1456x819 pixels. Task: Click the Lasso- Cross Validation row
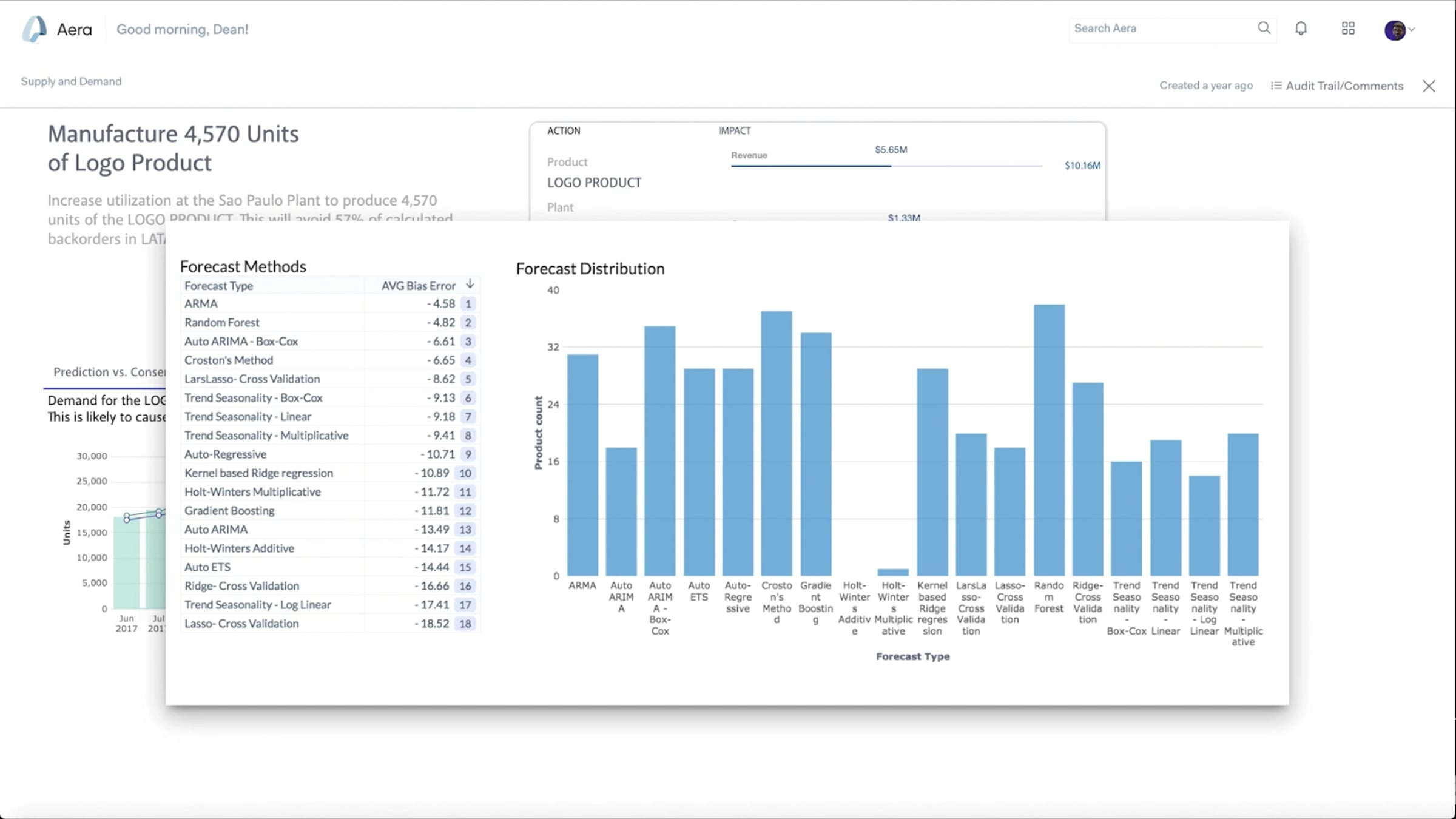point(241,624)
